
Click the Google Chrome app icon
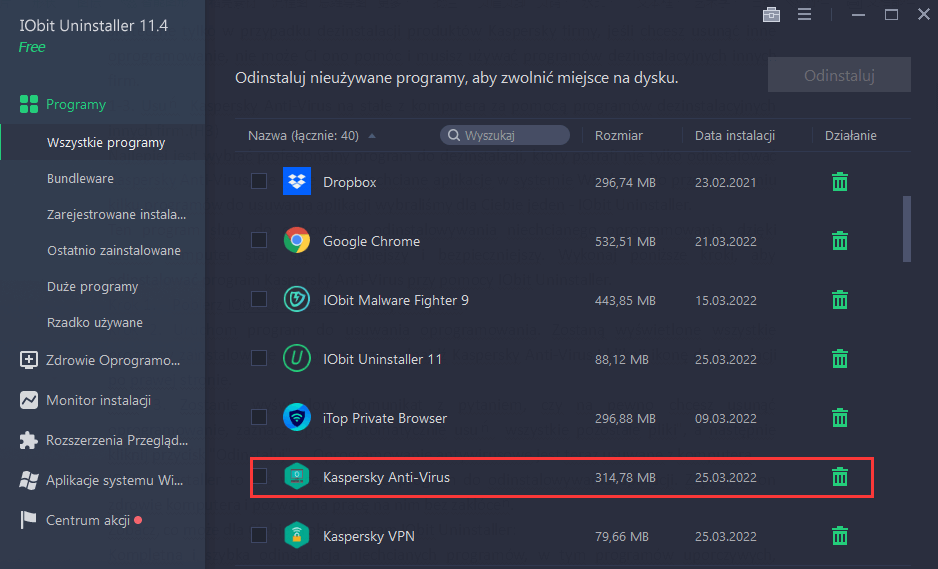click(x=297, y=241)
